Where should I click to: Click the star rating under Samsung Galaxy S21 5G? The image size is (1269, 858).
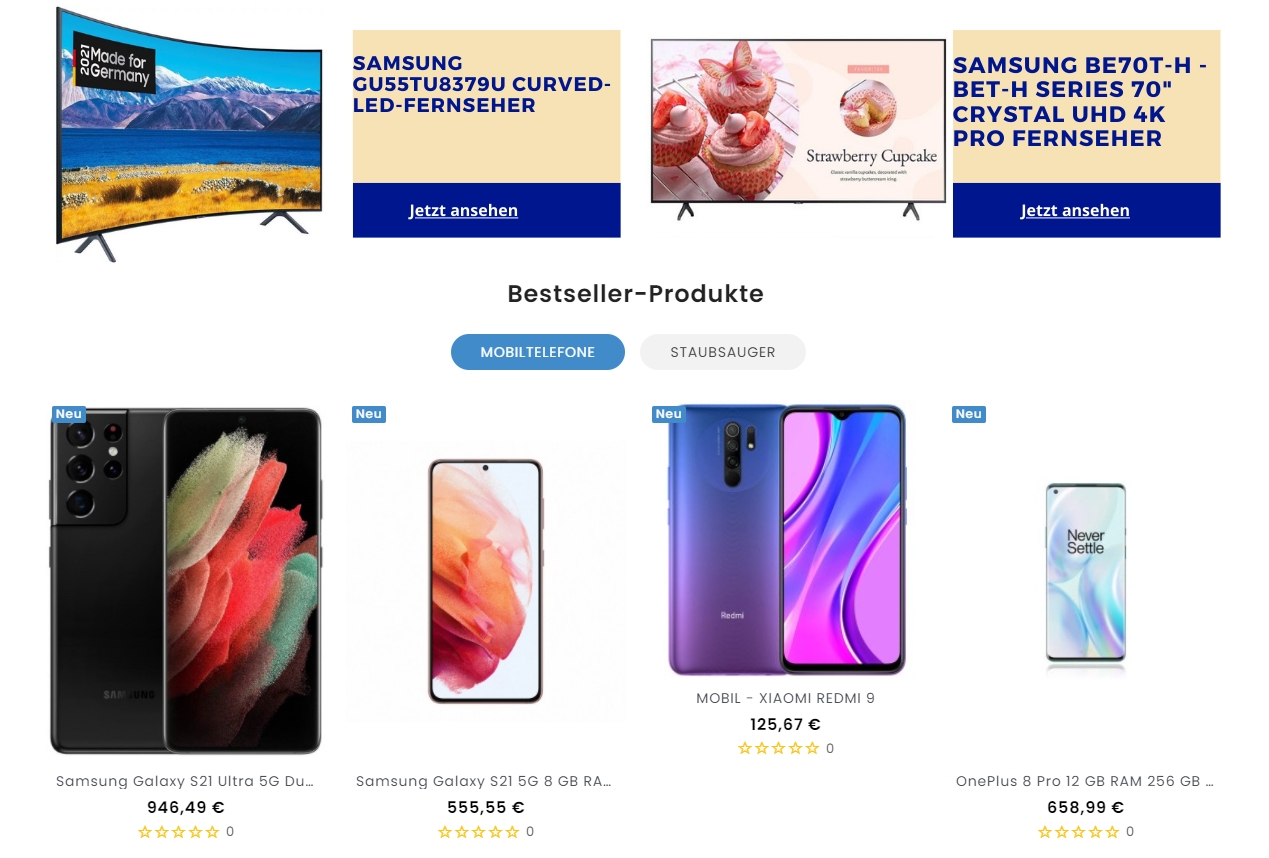click(479, 831)
